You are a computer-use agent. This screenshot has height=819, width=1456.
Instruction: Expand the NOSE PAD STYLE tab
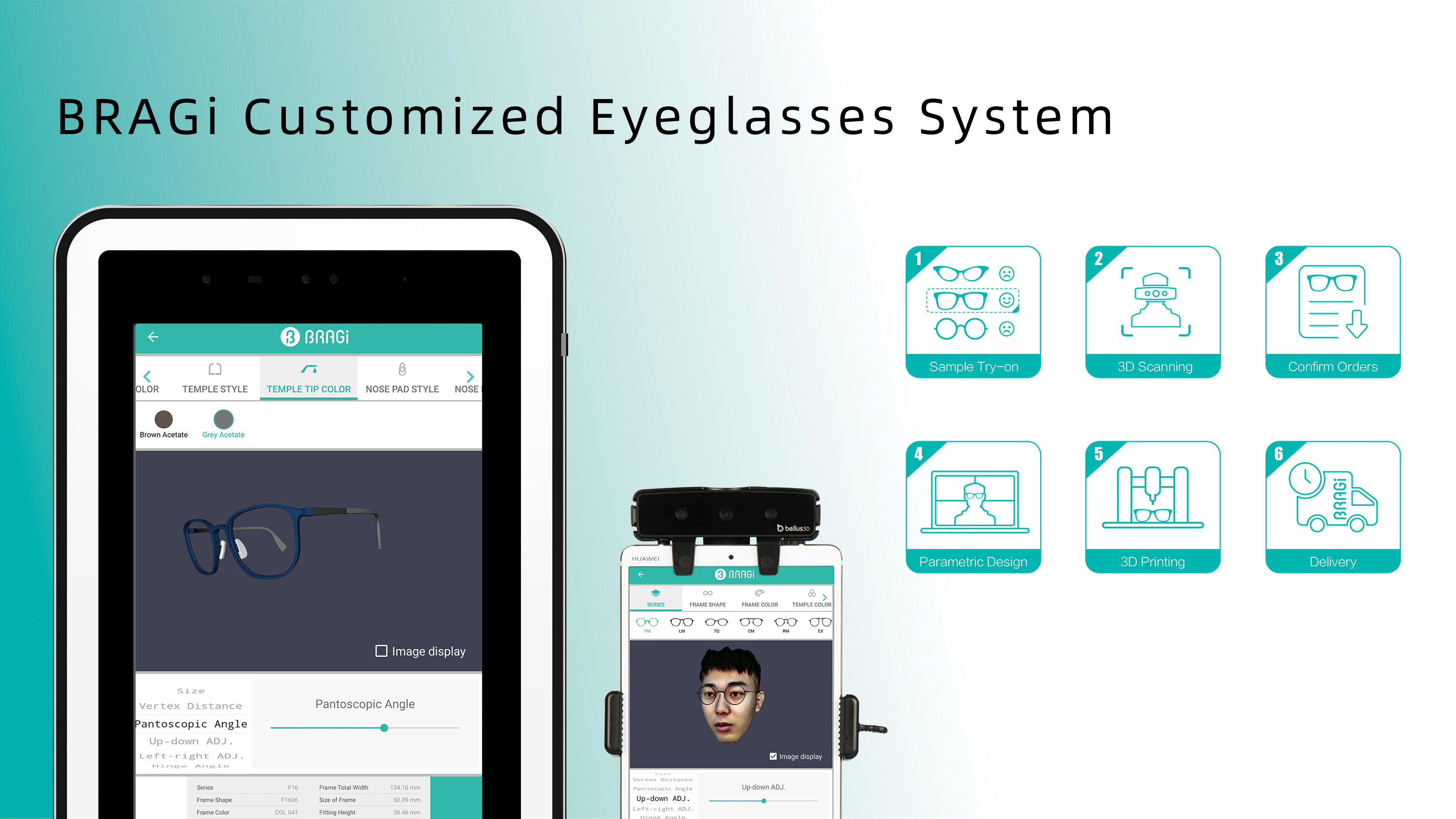click(x=400, y=389)
